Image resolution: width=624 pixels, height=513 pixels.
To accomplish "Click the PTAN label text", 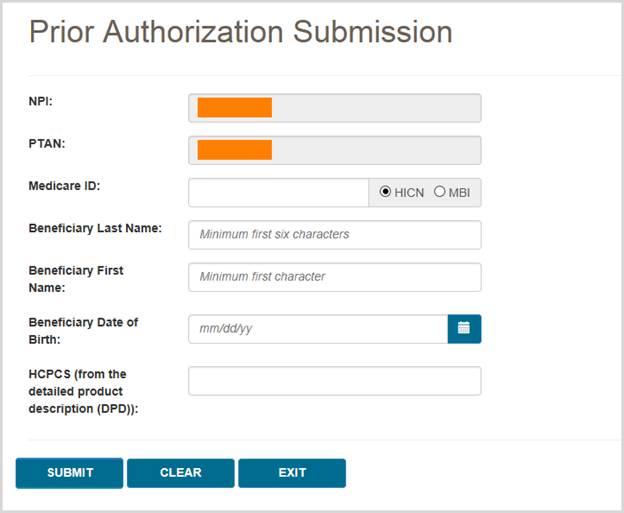I will pos(46,144).
